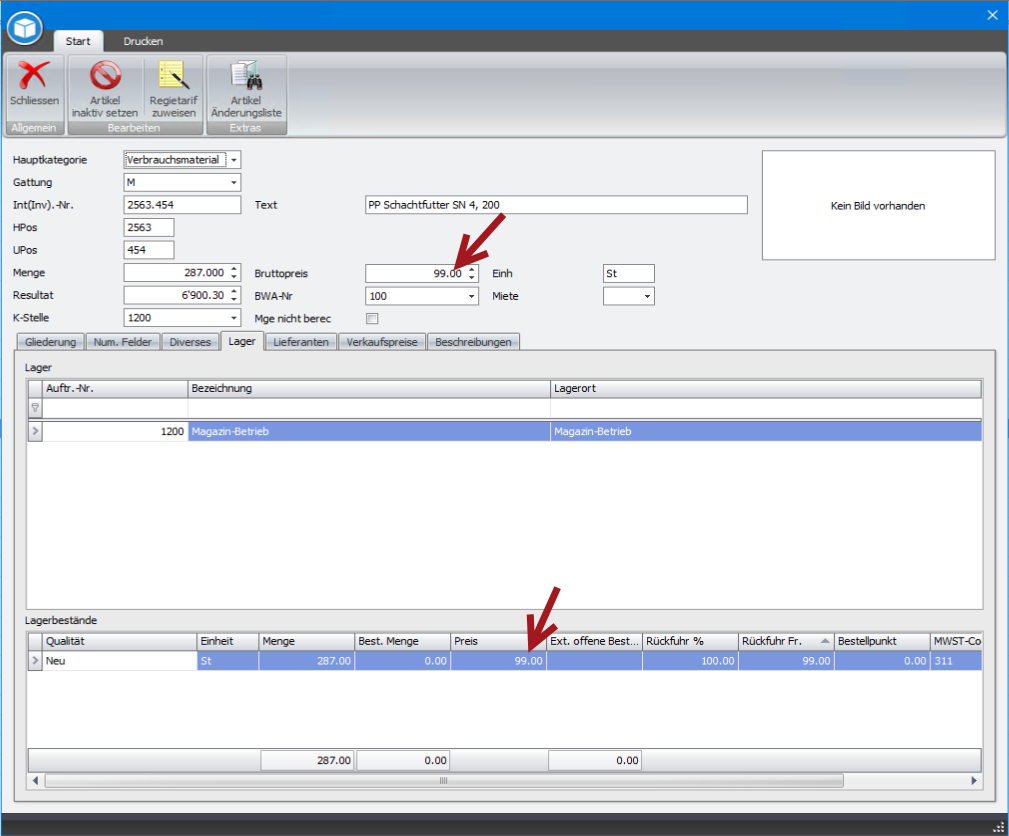
Task: Open the Lieferanten tab
Action: click(x=301, y=342)
